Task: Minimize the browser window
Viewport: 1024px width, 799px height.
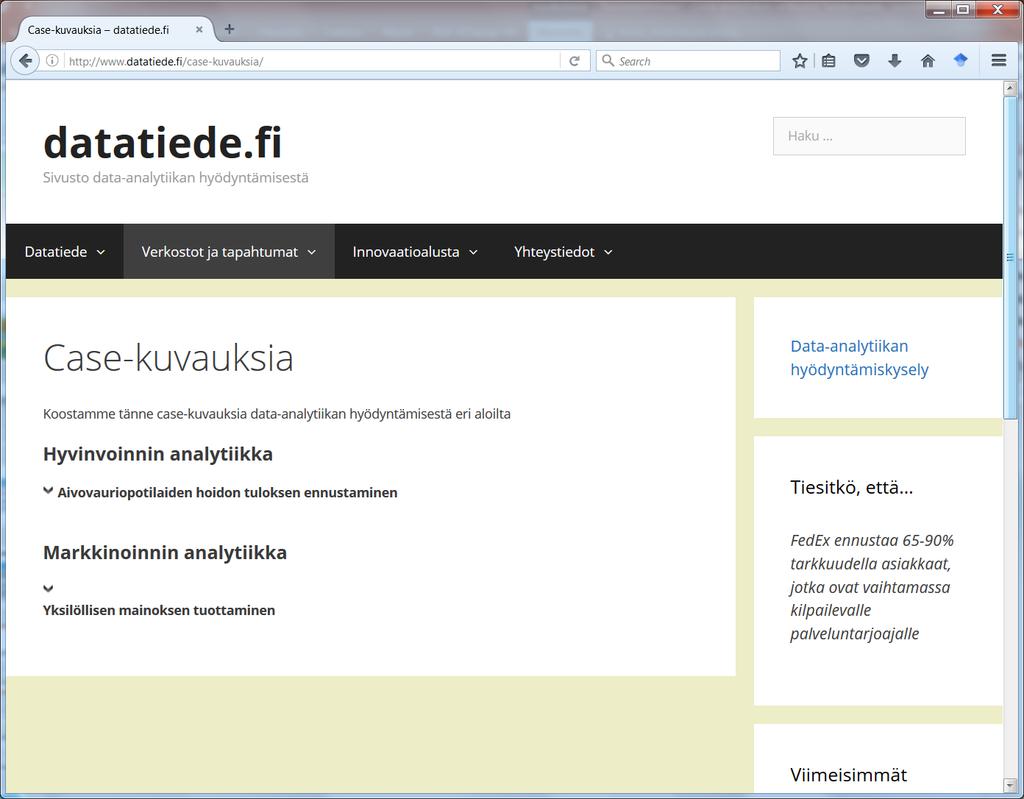Action: tap(939, 10)
